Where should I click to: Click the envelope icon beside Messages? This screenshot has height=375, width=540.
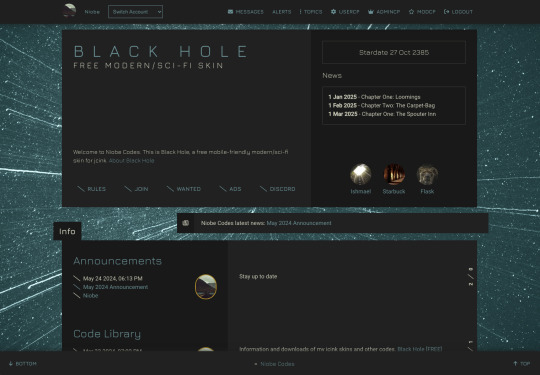pos(230,12)
